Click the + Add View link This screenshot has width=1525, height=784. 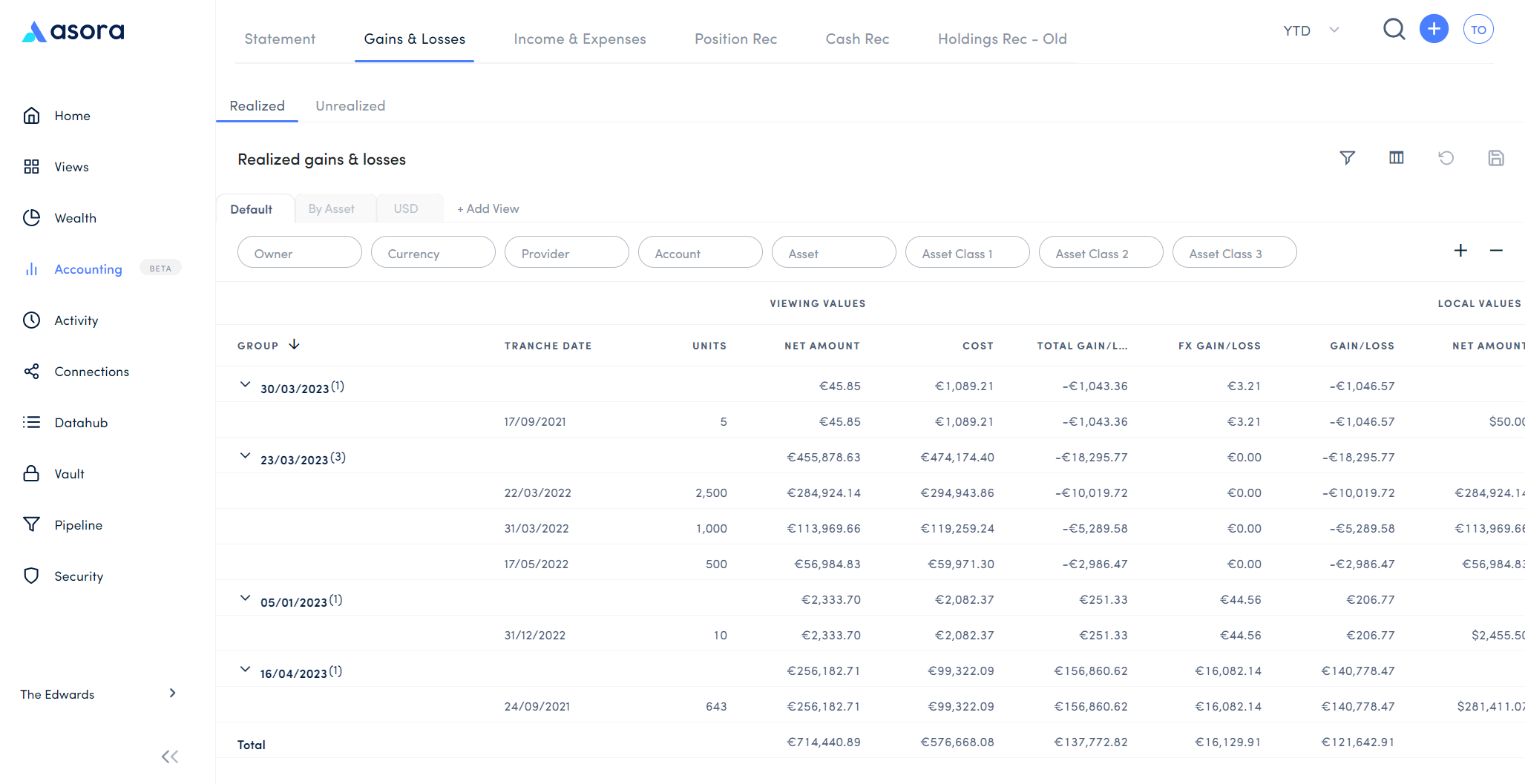[x=488, y=209]
